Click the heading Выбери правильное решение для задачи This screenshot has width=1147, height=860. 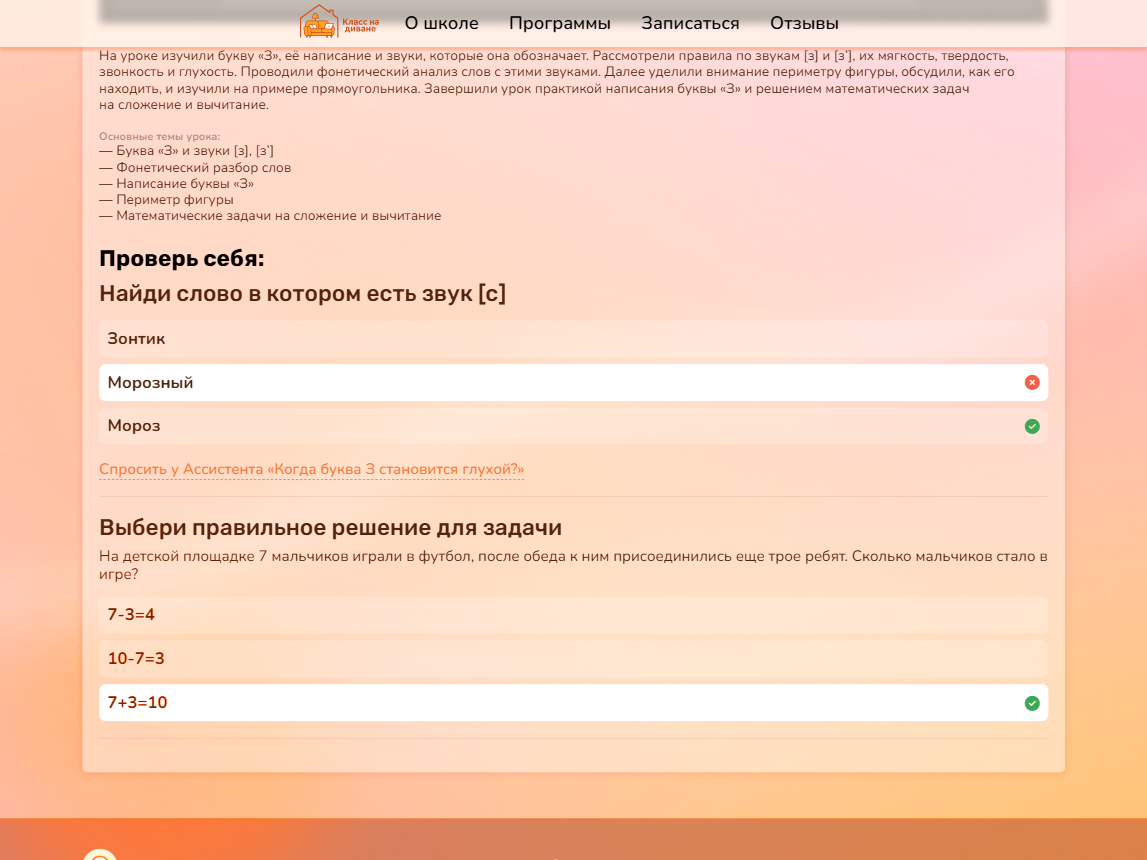click(331, 527)
